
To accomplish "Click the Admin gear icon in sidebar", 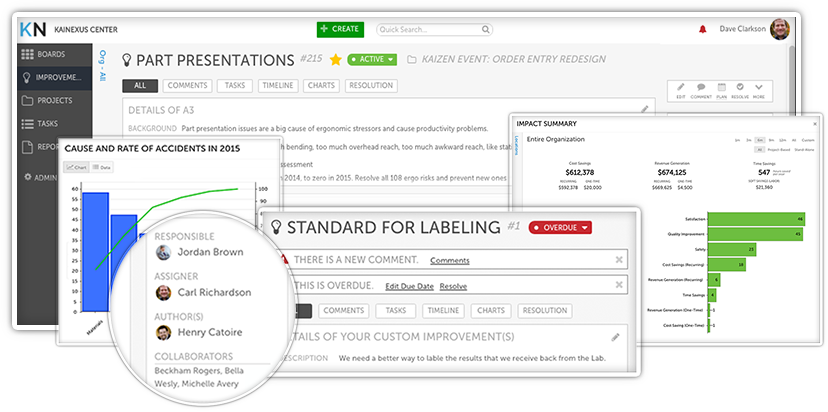I will [28, 177].
